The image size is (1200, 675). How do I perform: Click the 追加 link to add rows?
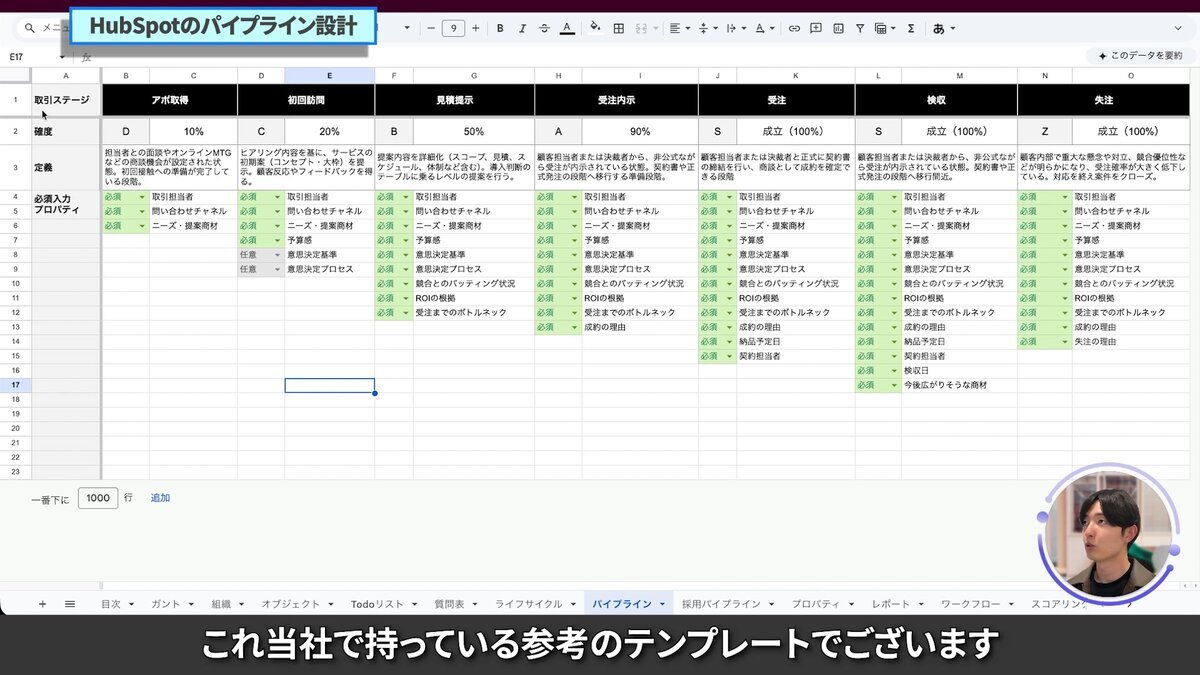pyautogui.click(x=160, y=497)
